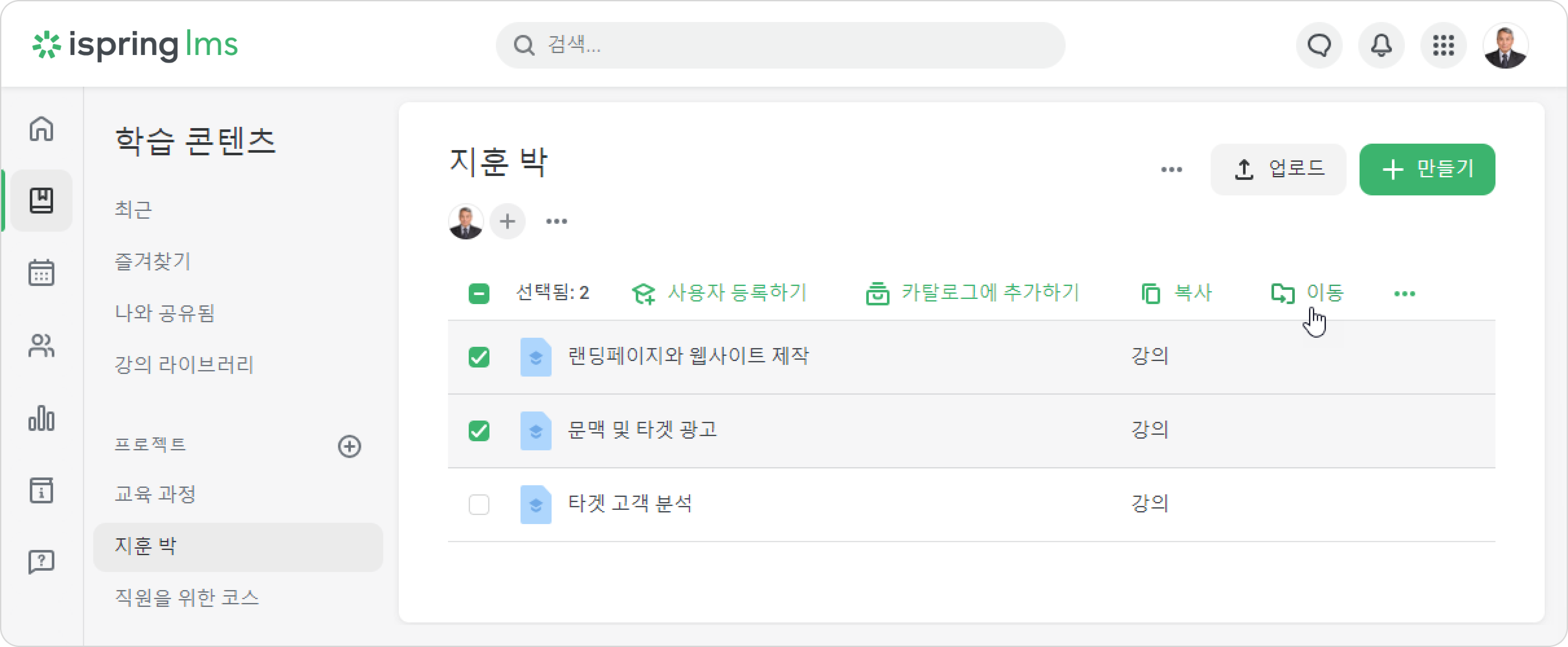Add a new project with the plus icon

(349, 446)
